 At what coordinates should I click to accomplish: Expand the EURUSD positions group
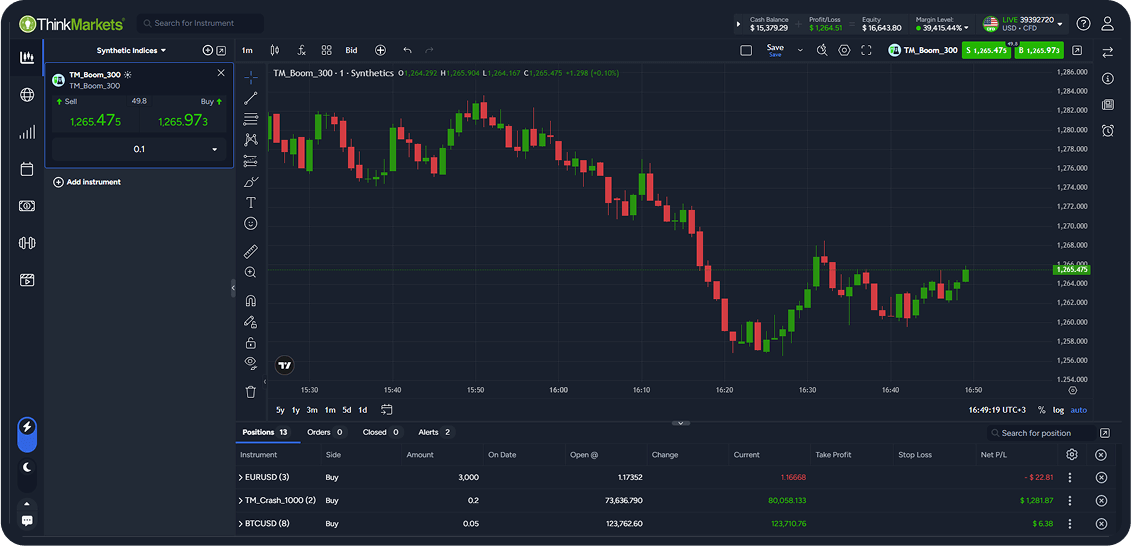pos(241,477)
